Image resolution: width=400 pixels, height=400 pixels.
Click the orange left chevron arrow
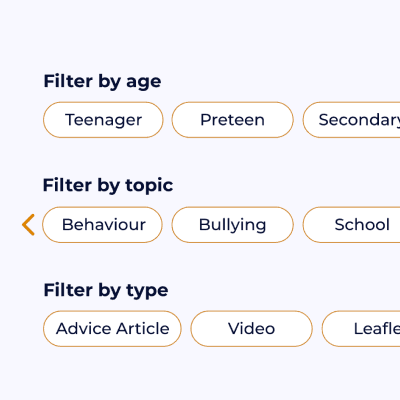point(28,225)
